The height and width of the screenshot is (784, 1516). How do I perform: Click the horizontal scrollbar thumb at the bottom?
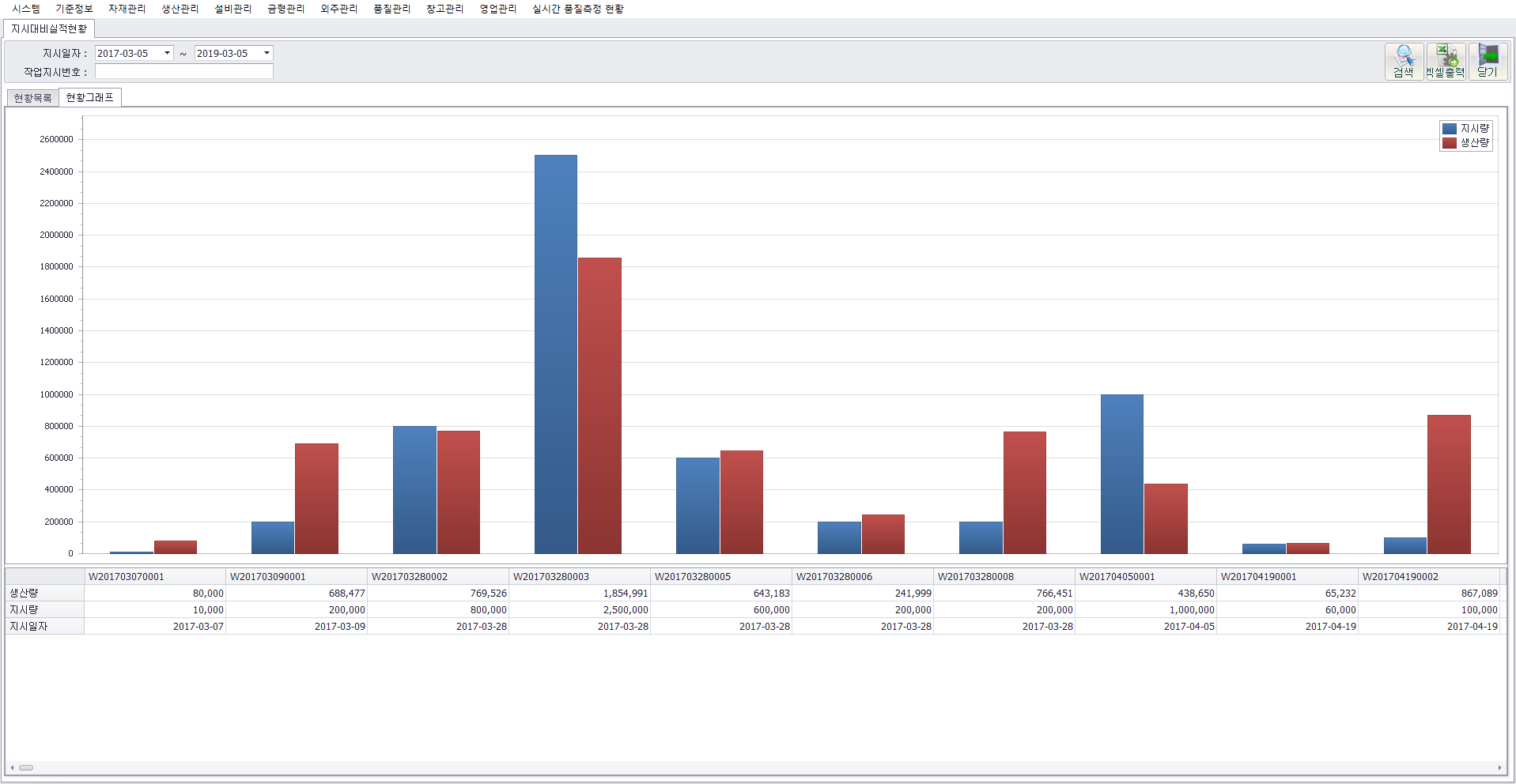(26, 767)
